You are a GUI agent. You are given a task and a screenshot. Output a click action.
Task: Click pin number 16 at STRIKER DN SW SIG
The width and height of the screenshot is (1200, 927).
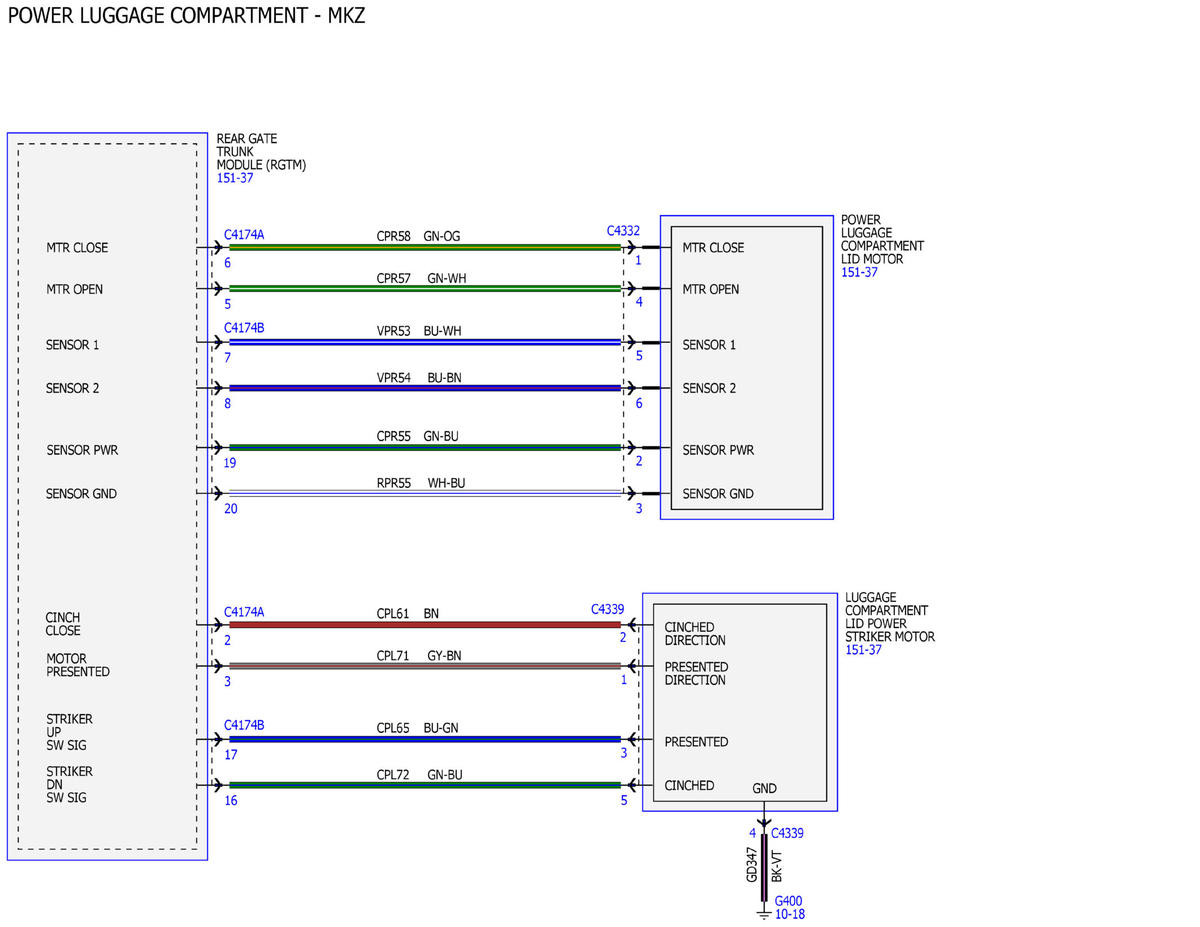click(230, 801)
